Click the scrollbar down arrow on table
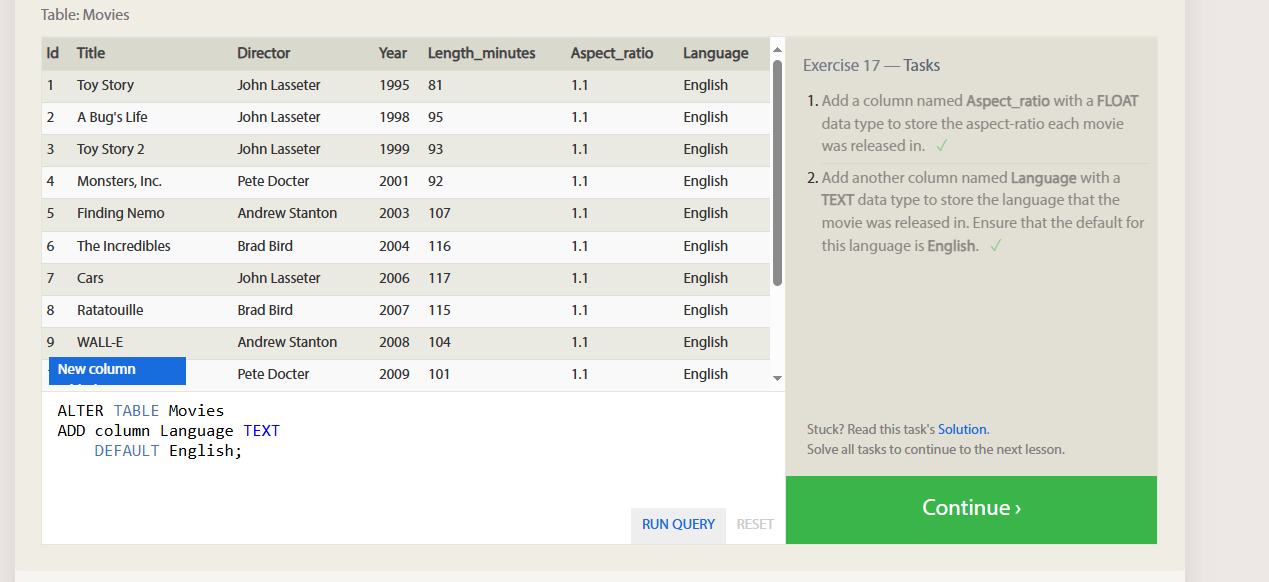1269x582 pixels. coord(777,378)
